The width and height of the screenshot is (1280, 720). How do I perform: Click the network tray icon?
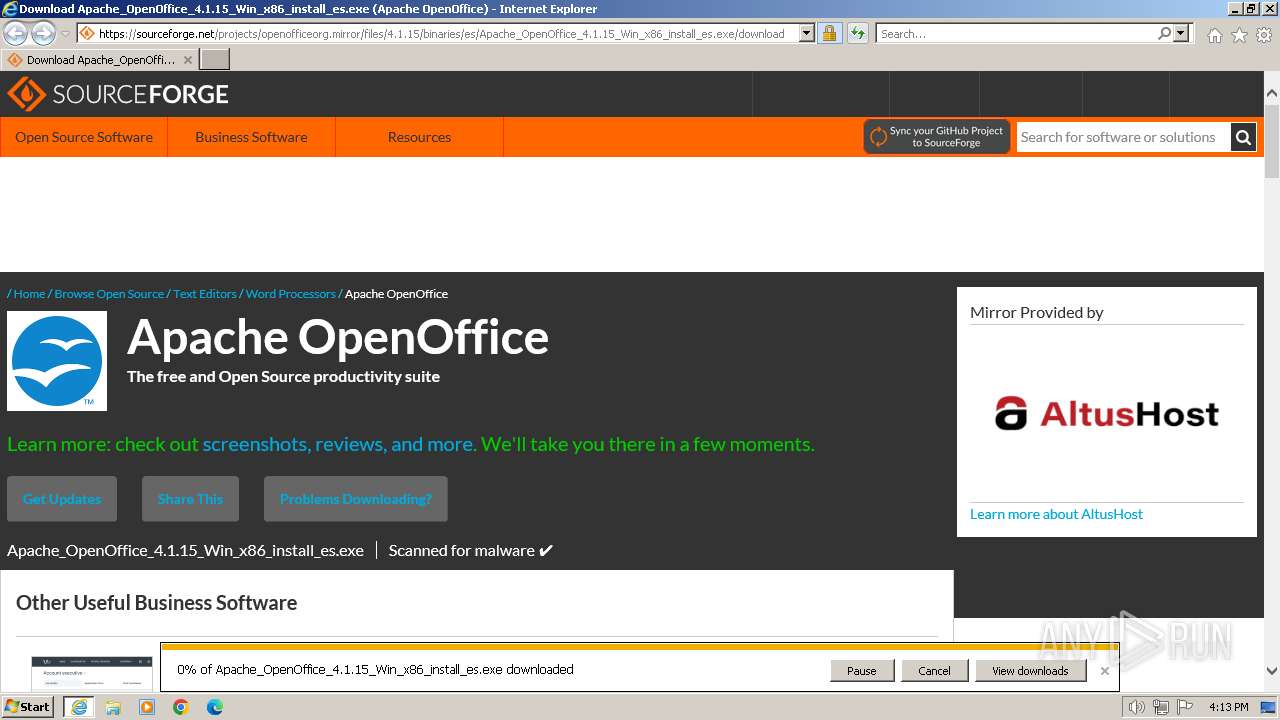1161,707
